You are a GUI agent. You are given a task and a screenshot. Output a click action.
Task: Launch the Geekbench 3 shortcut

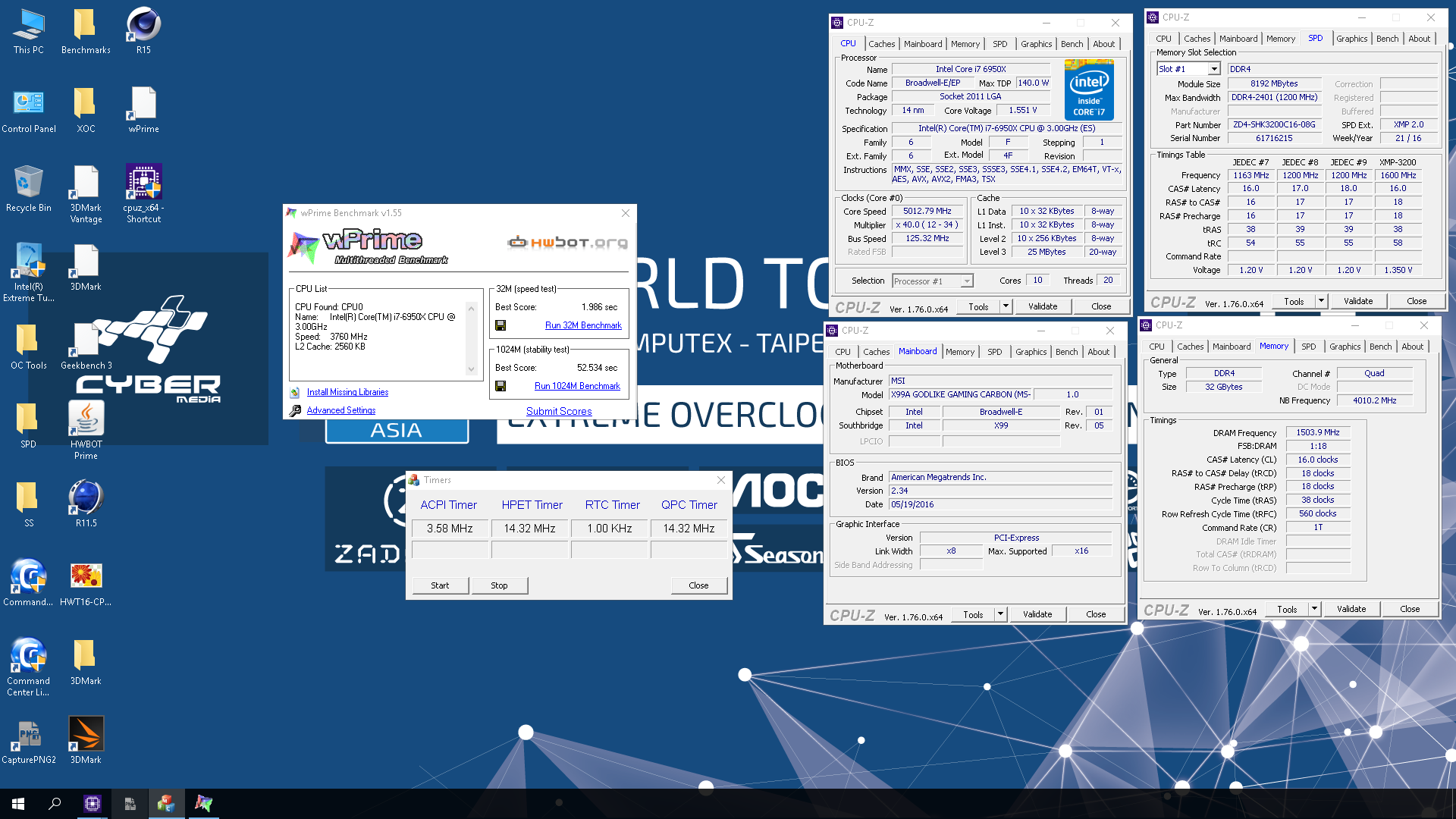86,347
